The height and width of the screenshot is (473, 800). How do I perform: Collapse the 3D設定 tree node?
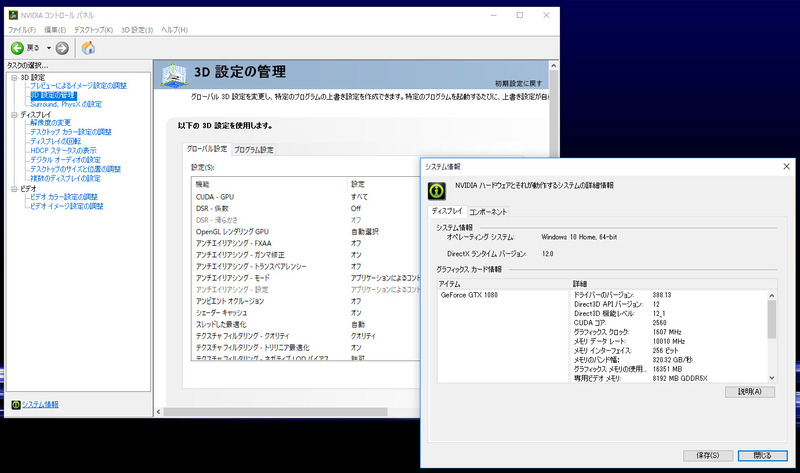[x=14, y=78]
